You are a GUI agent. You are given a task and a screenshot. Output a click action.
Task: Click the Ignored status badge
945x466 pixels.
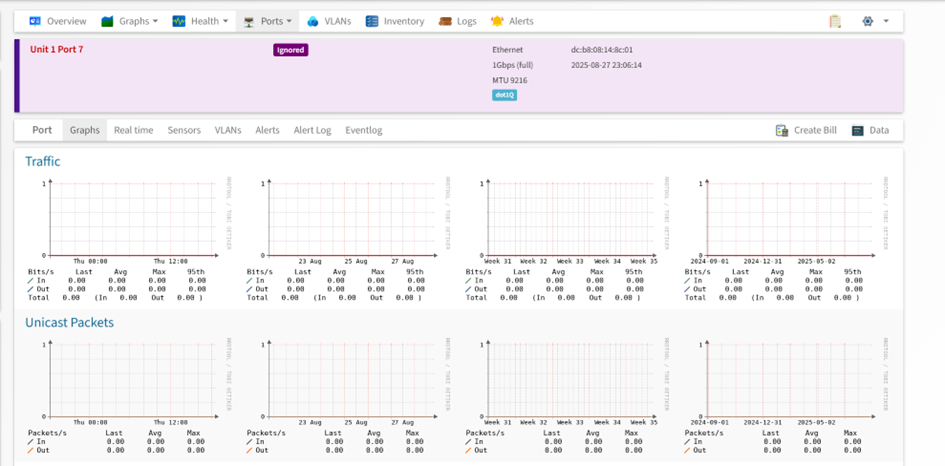290,50
